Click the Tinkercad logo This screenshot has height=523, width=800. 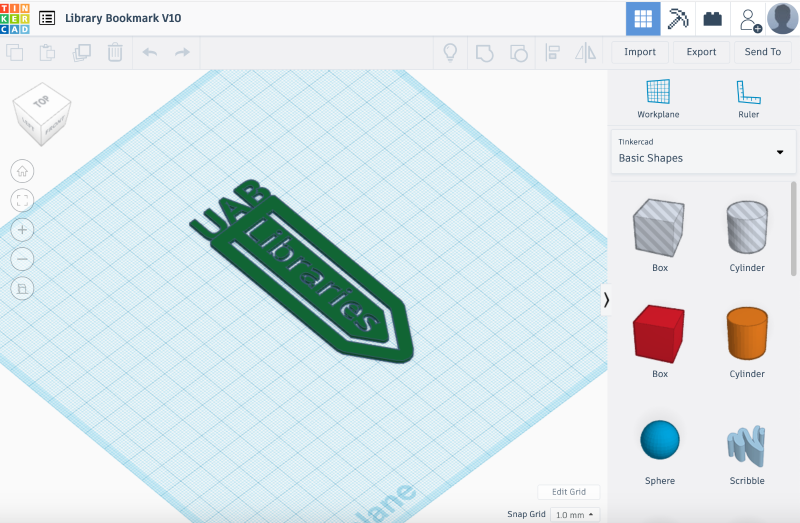point(17,18)
